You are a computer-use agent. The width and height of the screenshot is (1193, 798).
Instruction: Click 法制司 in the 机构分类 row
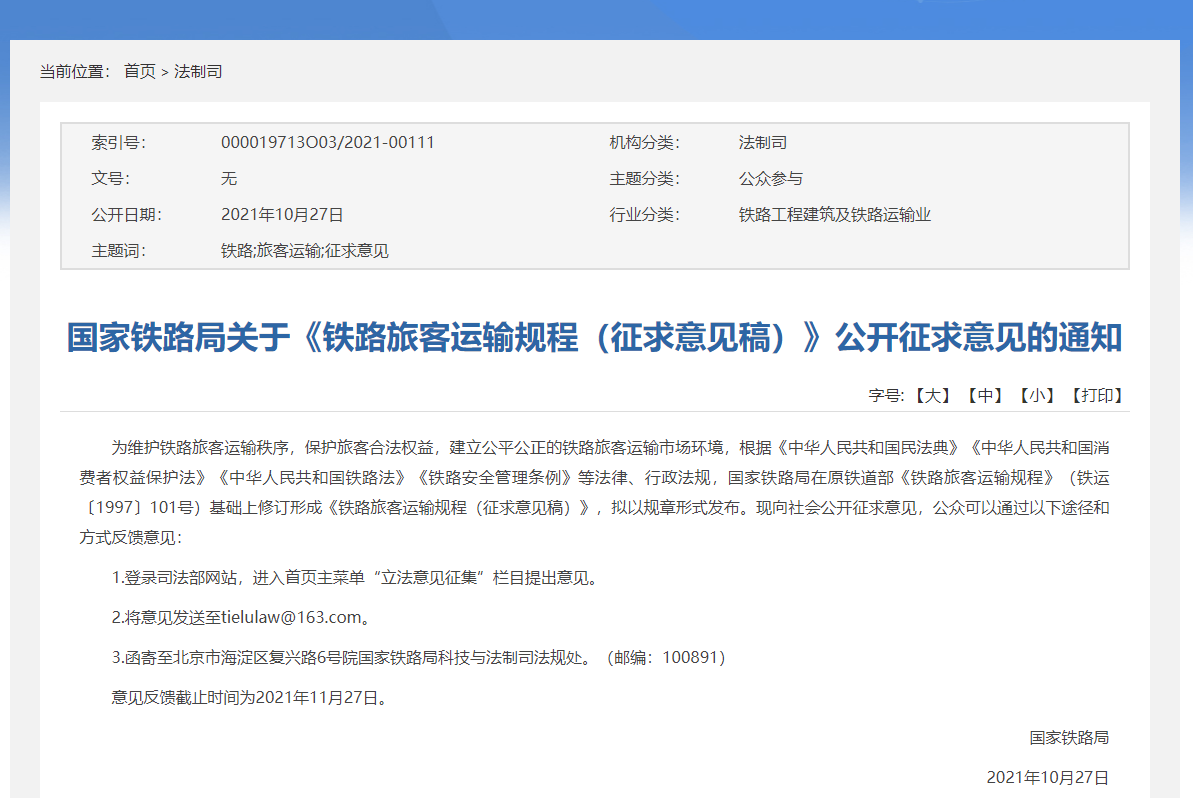click(x=762, y=143)
